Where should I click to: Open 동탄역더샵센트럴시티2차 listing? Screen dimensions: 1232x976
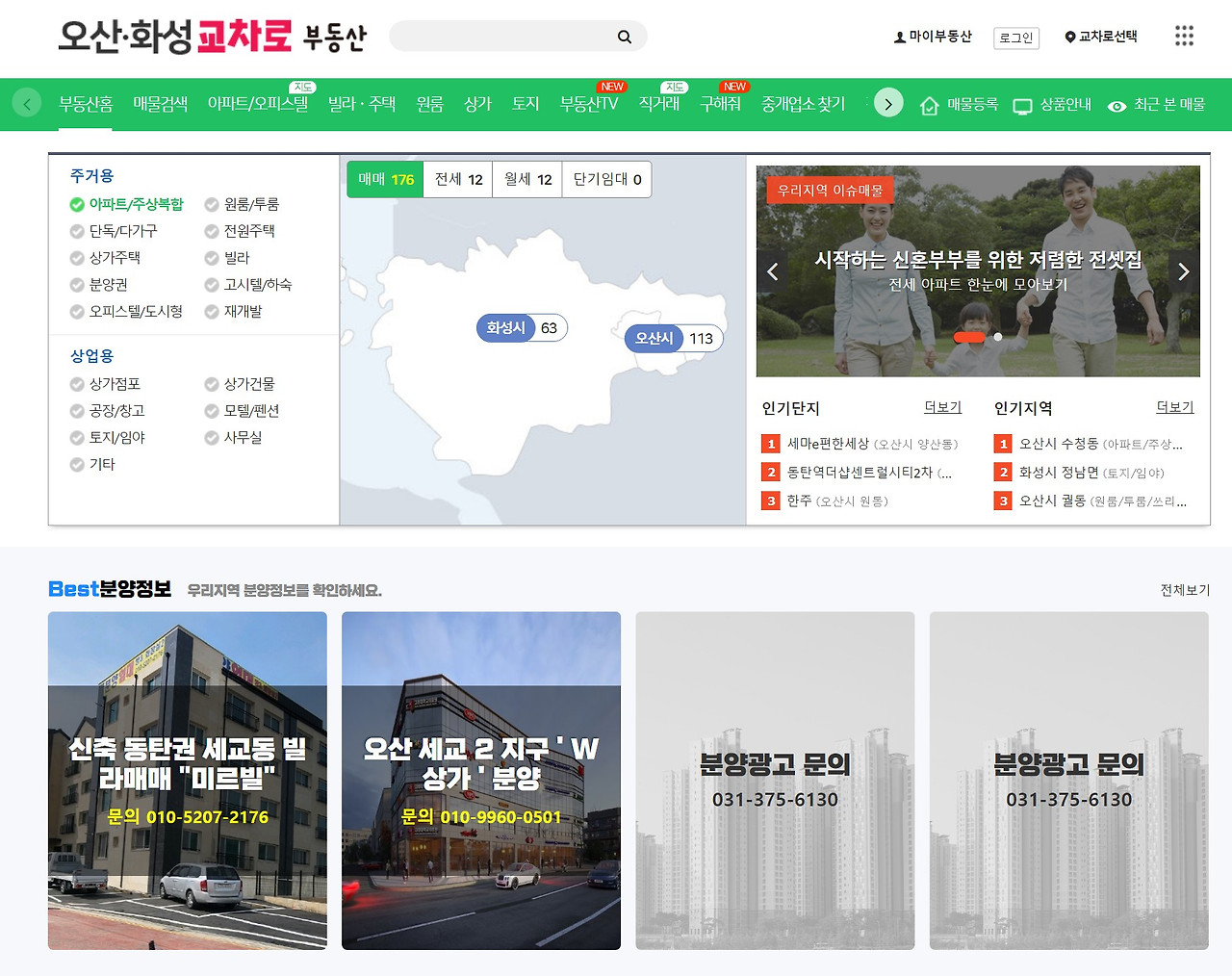(857, 473)
